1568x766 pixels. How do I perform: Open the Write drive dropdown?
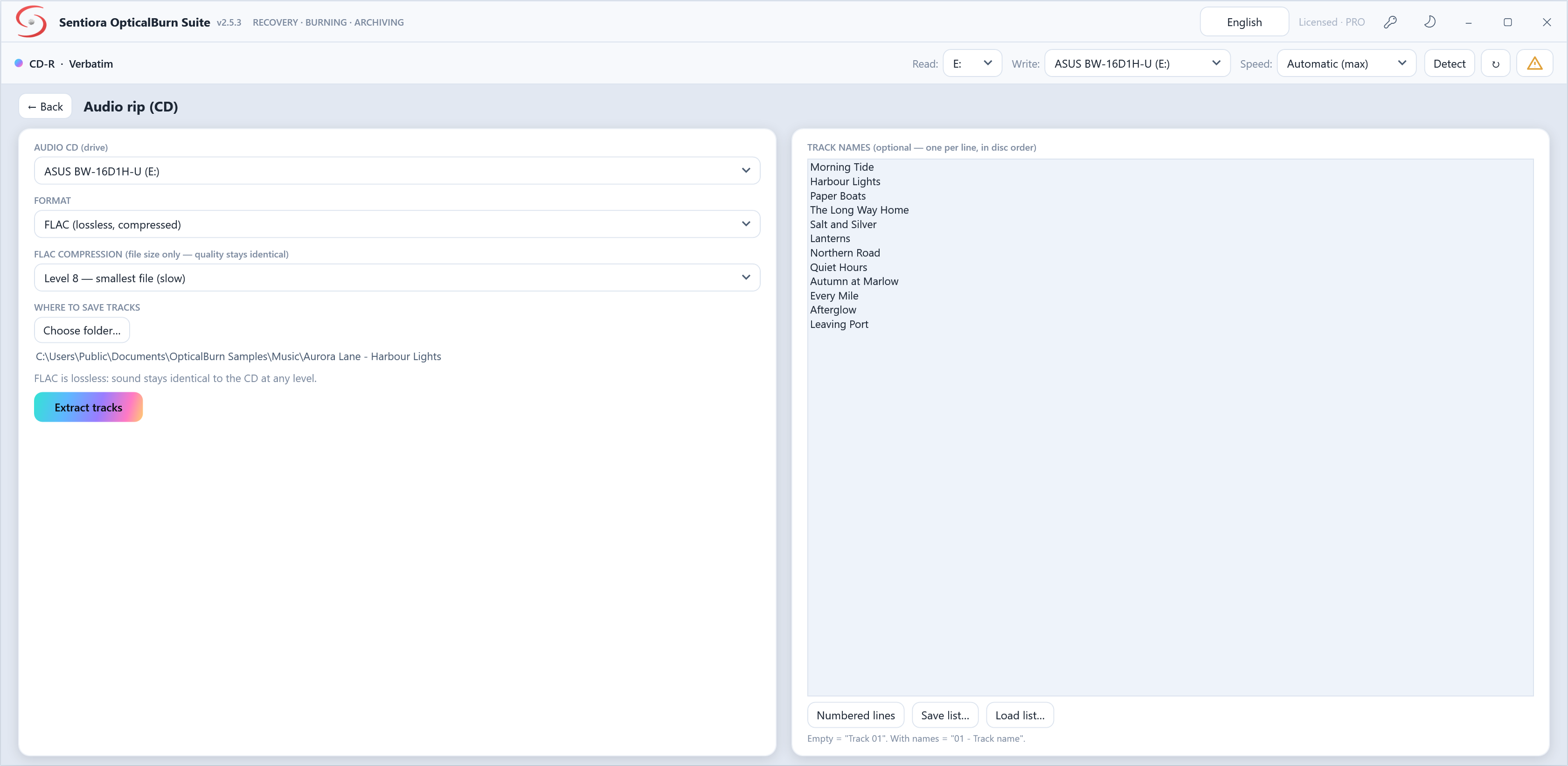coord(1137,63)
